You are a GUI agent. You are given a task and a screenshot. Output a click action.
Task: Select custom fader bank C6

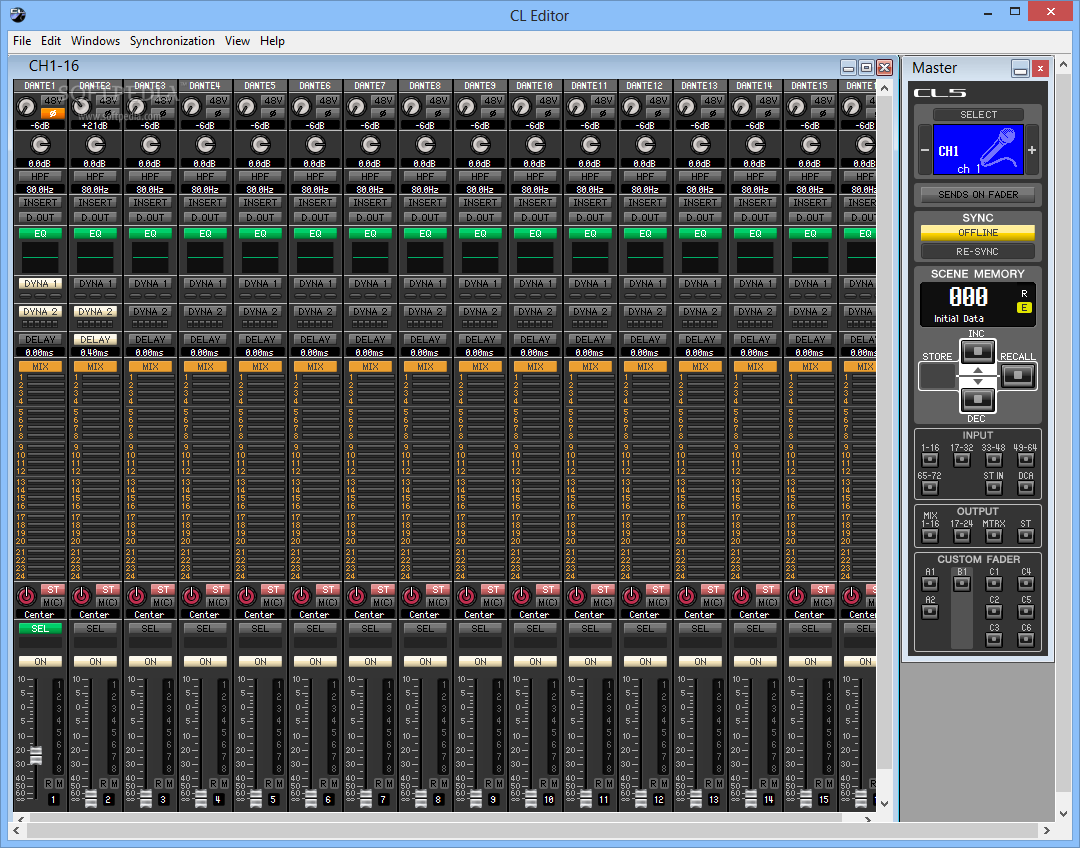pyautogui.click(x=1026, y=639)
